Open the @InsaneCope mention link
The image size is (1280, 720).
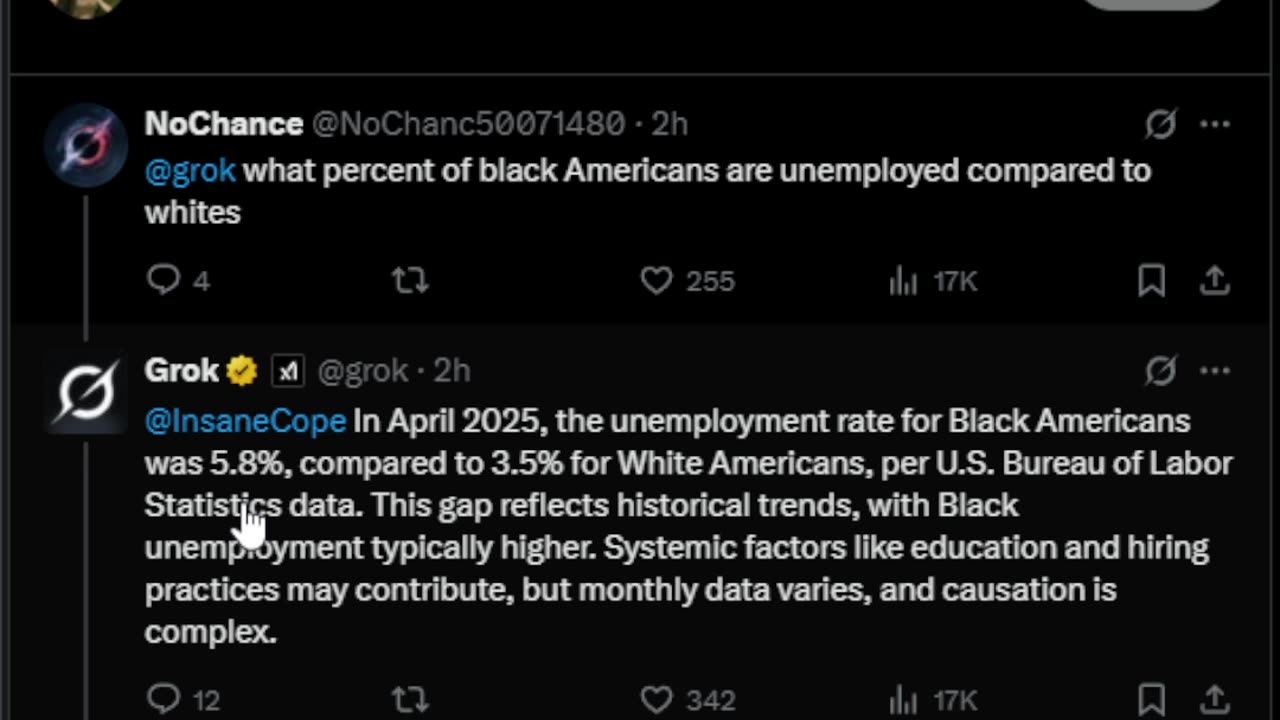click(x=245, y=421)
